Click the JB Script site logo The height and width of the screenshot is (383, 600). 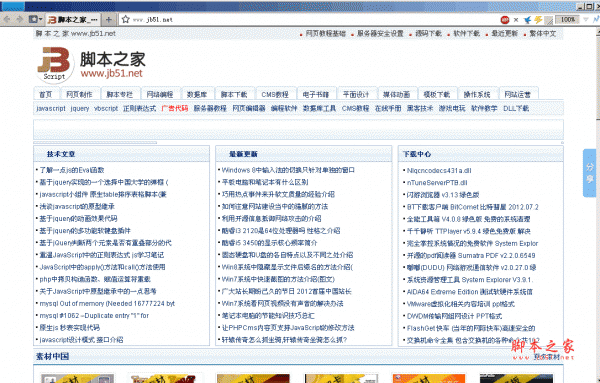tap(54, 64)
